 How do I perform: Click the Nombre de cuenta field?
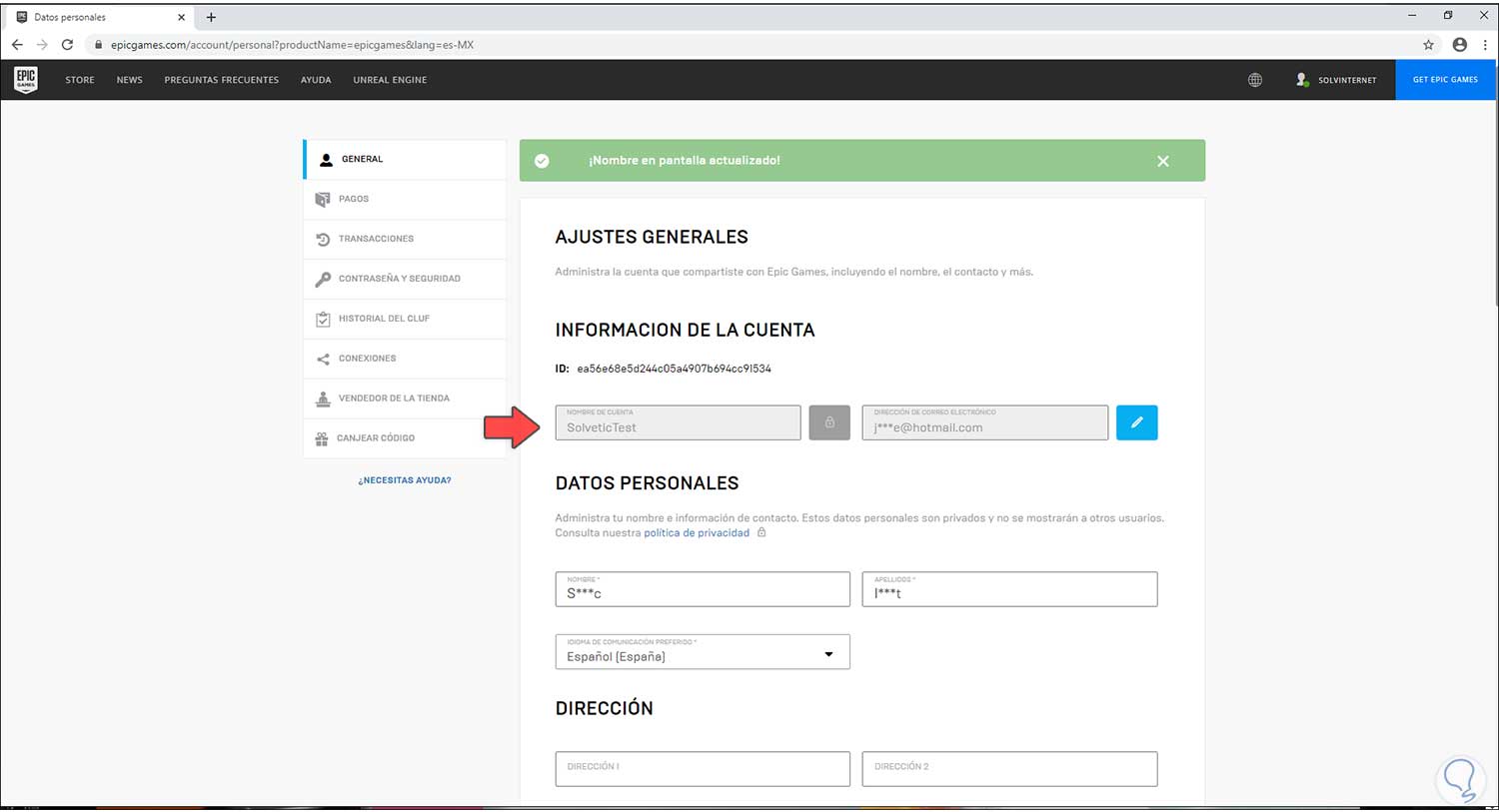coord(678,422)
